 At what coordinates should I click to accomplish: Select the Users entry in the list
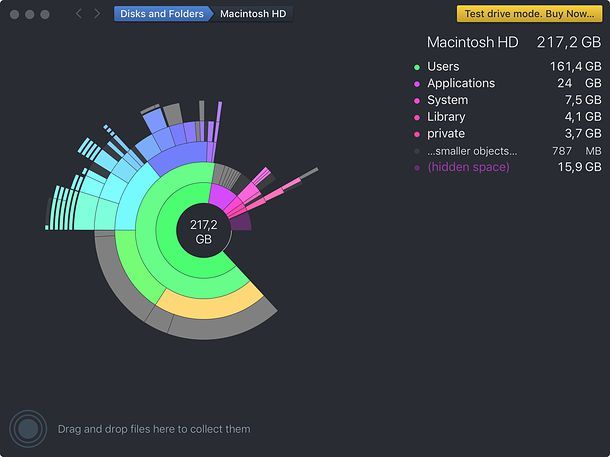pos(507,67)
